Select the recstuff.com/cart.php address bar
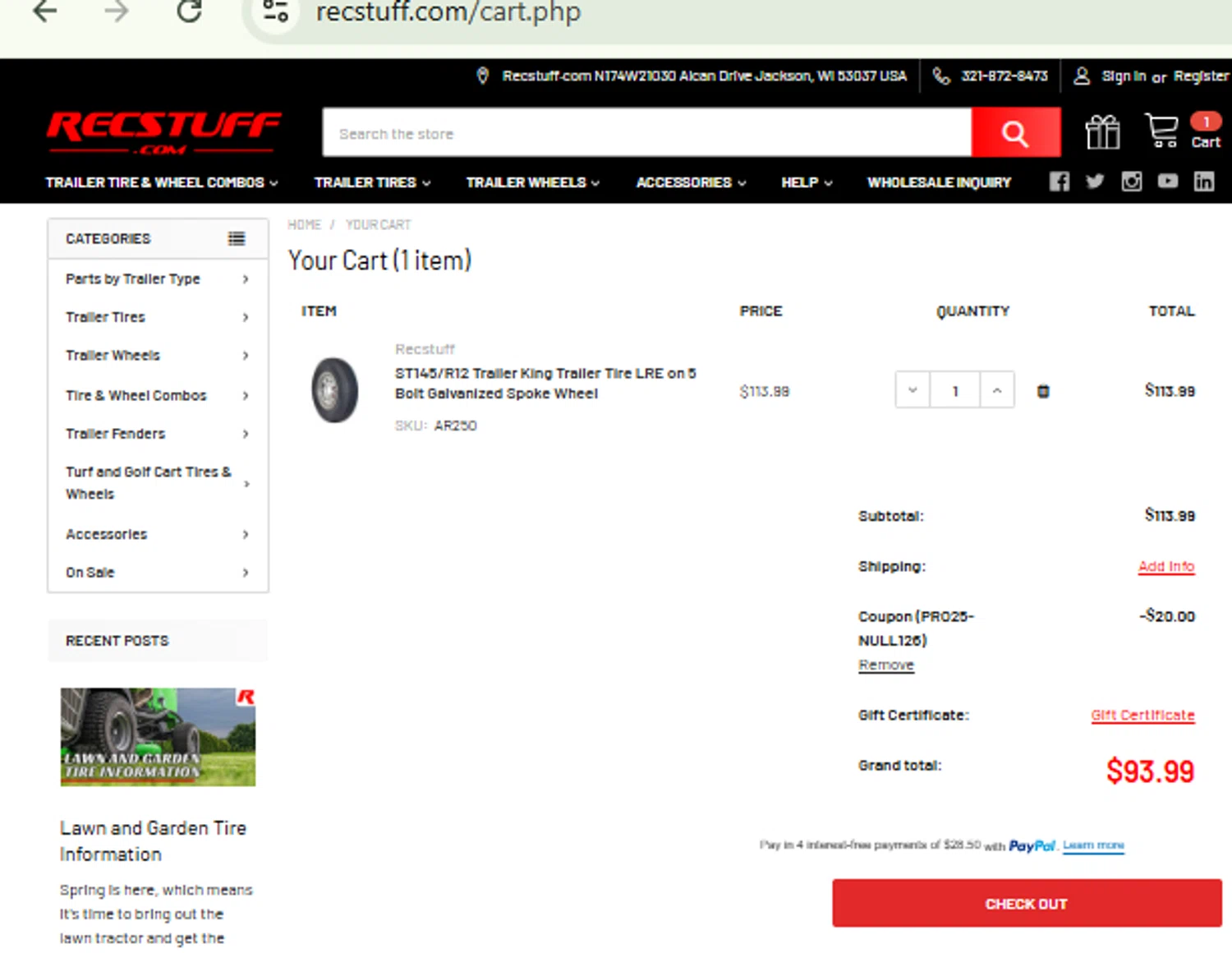The image size is (1232, 953). (x=448, y=12)
